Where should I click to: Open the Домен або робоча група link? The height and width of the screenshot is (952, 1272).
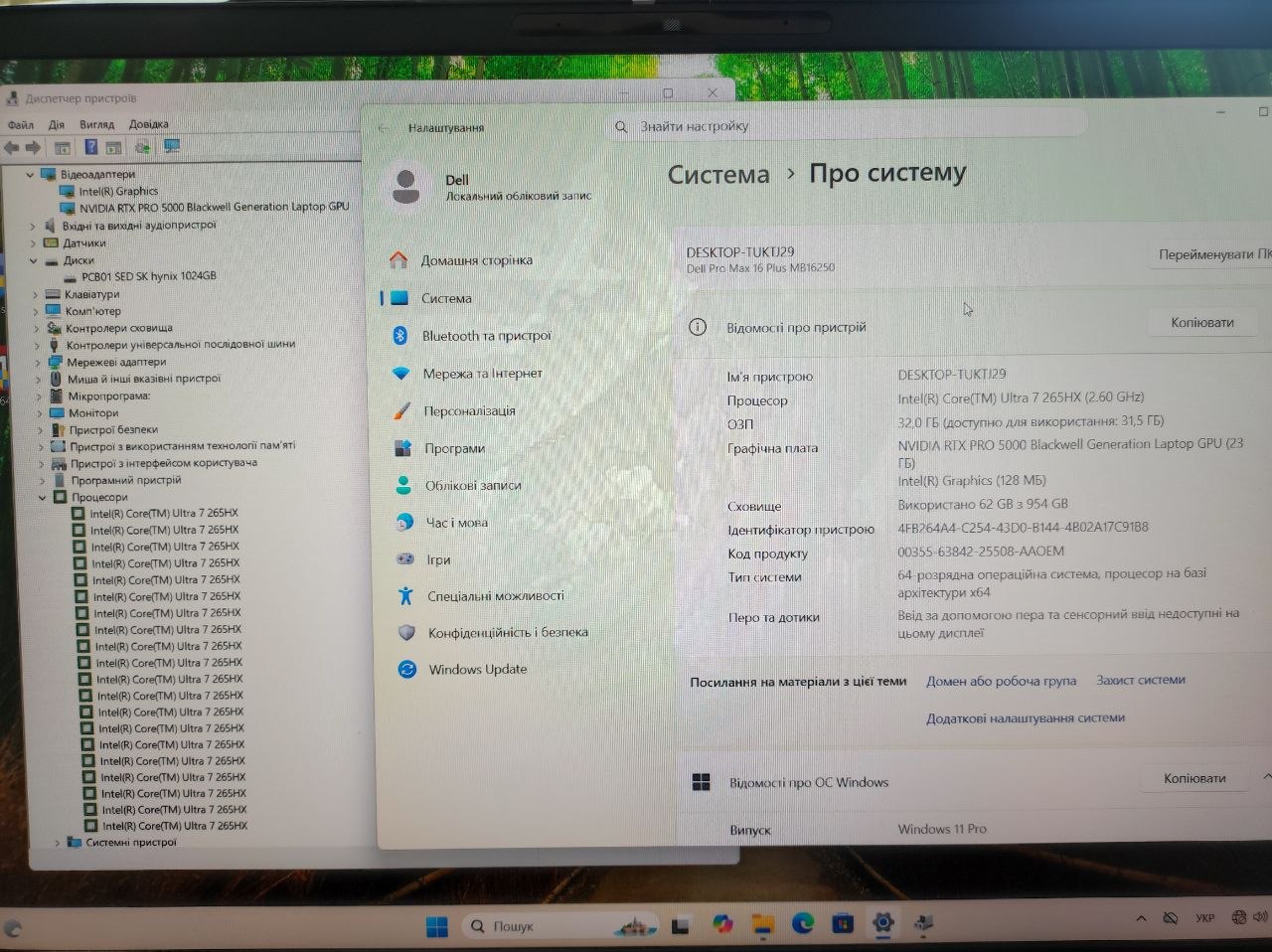pyautogui.click(x=1001, y=681)
